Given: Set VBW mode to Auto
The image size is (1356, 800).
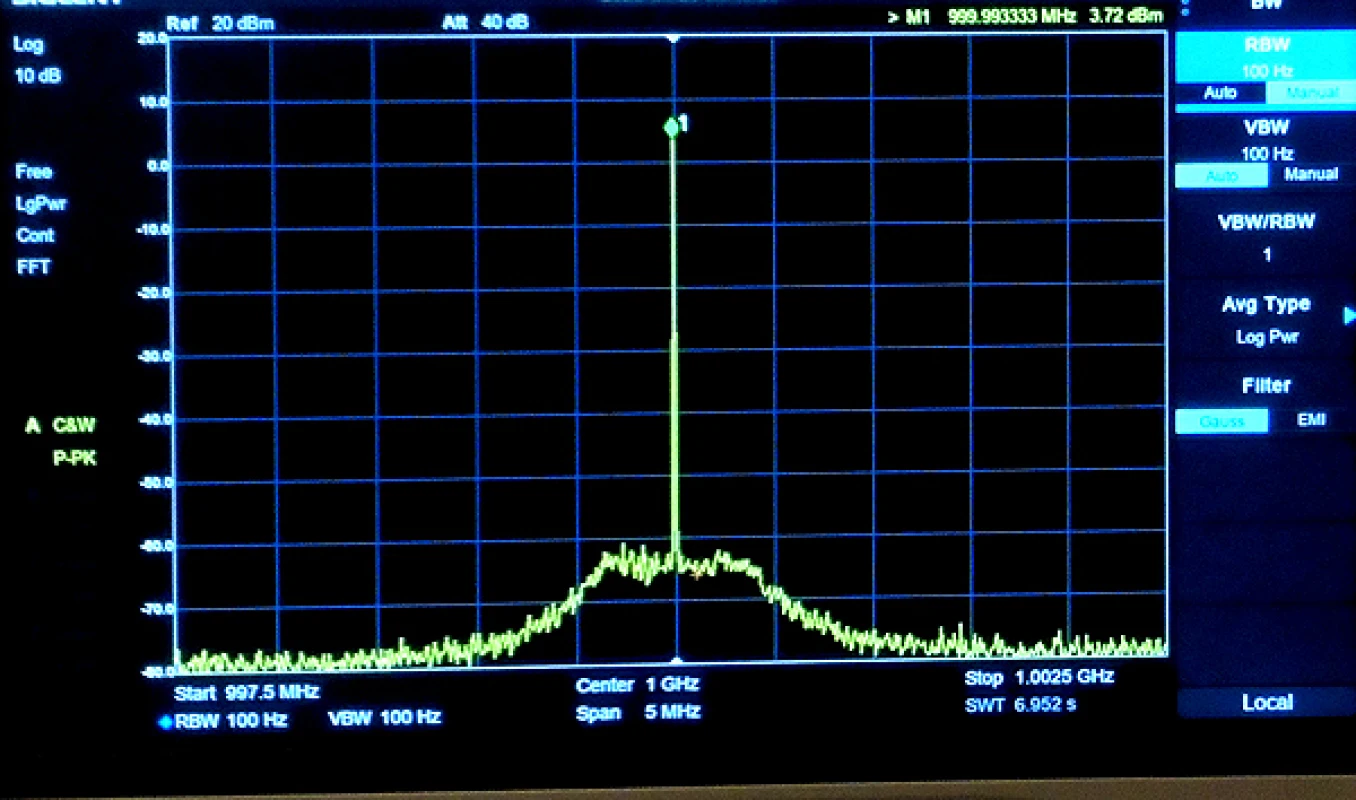Looking at the screenshot, I should point(1222,175).
